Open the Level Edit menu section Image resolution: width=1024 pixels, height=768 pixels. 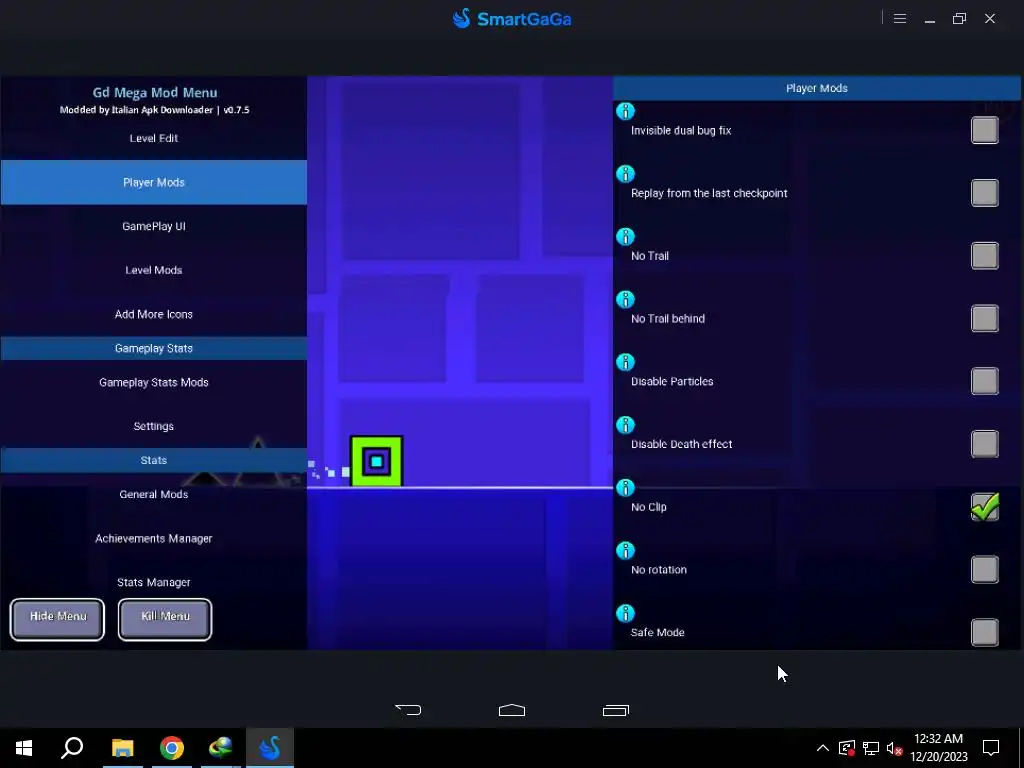tap(153, 138)
